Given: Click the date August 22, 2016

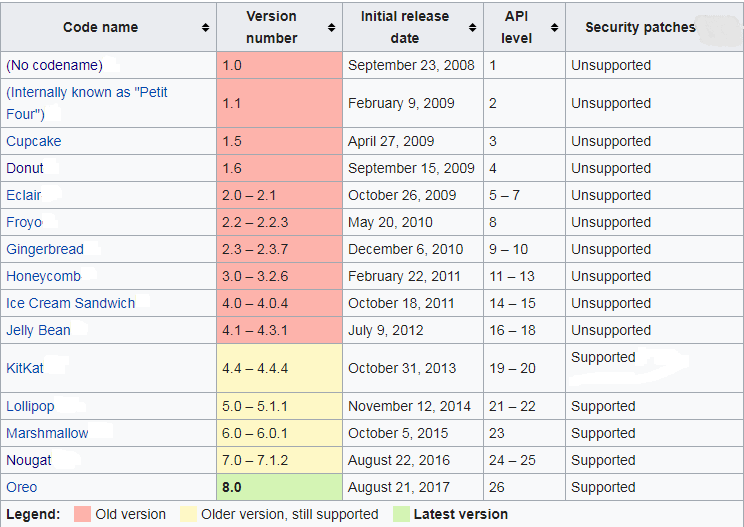Looking at the screenshot, I should [x=399, y=460].
